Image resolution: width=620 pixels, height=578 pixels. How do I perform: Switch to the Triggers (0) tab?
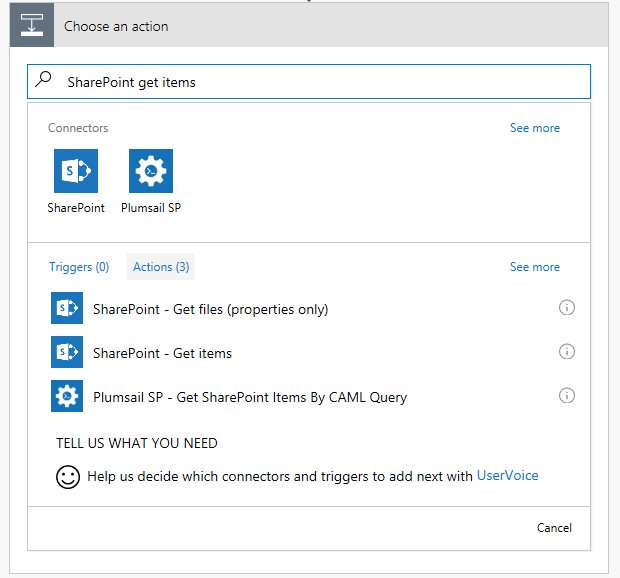[x=79, y=267]
